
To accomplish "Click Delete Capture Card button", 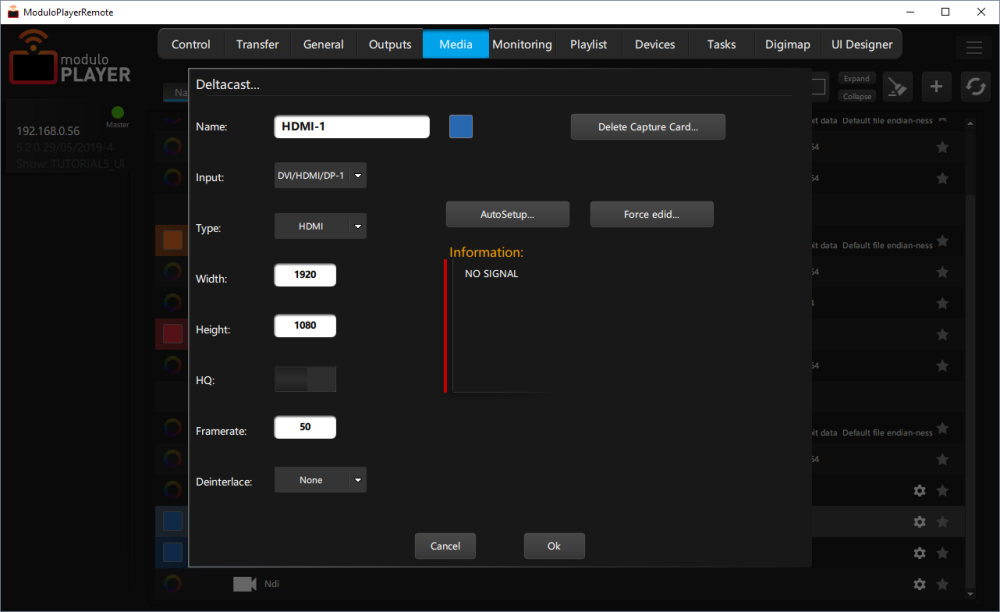I will pyautogui.click(x=648, y=127).
